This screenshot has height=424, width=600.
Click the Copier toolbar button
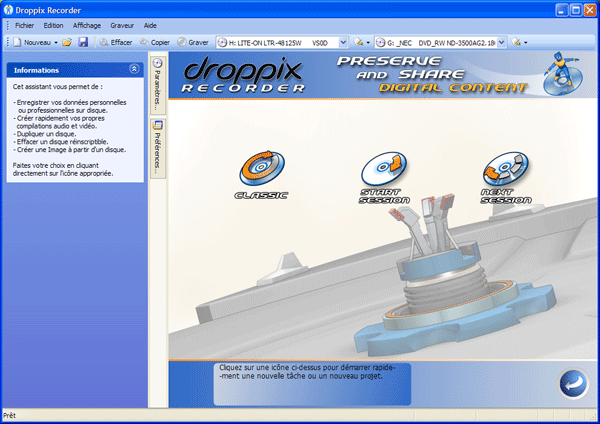click(155, 42)
